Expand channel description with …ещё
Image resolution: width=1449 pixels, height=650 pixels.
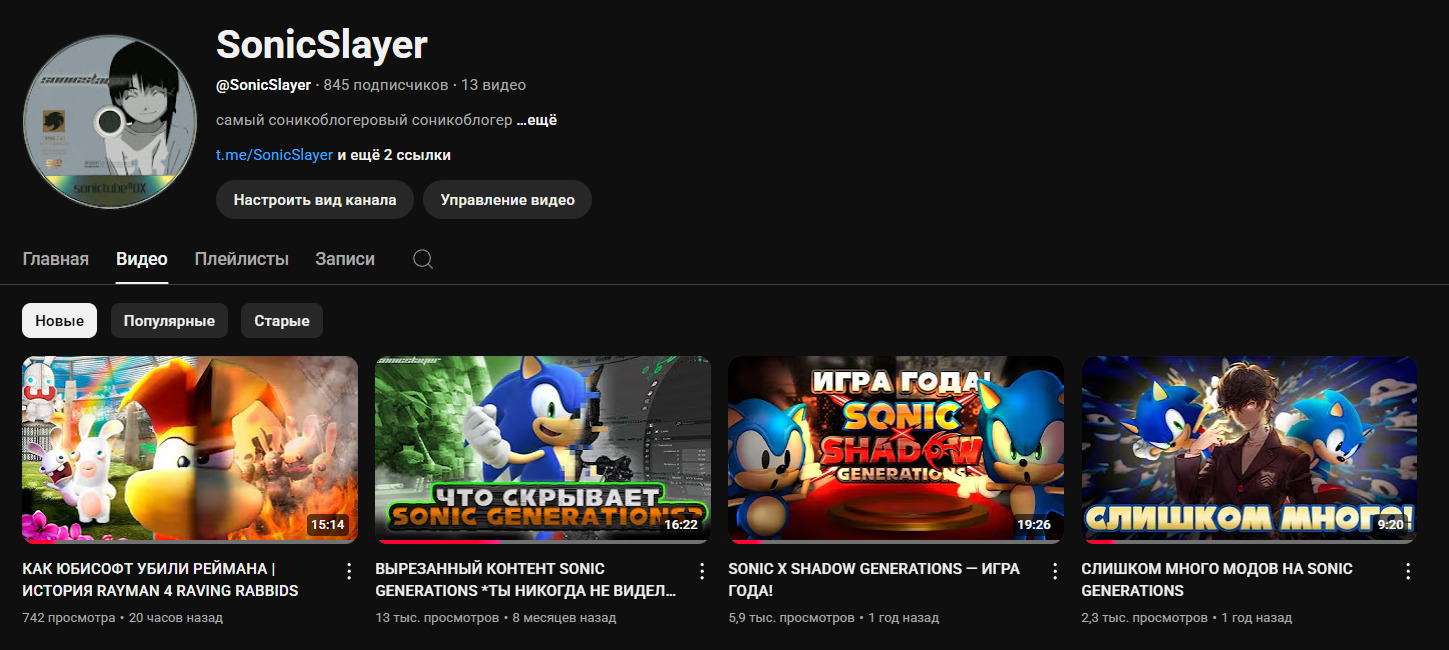tap(537, 120)
